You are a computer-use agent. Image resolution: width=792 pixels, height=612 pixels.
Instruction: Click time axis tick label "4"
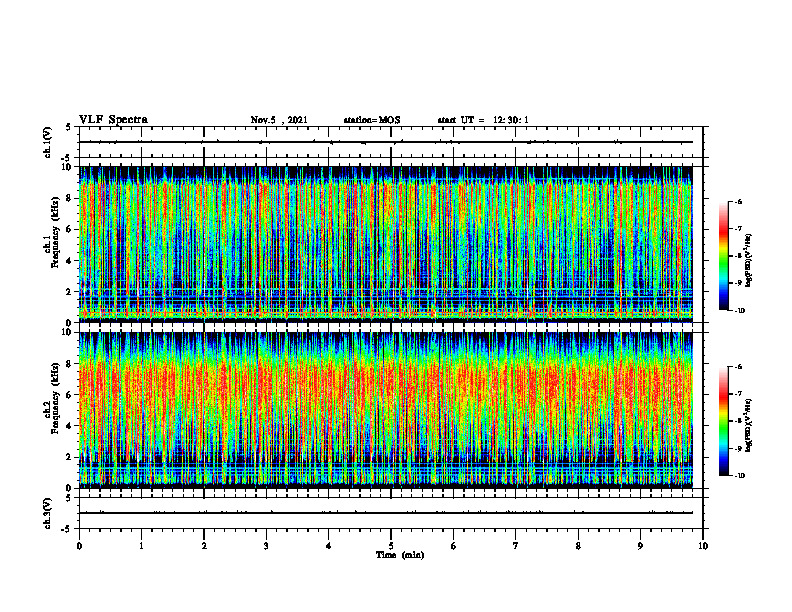(329, 546)
